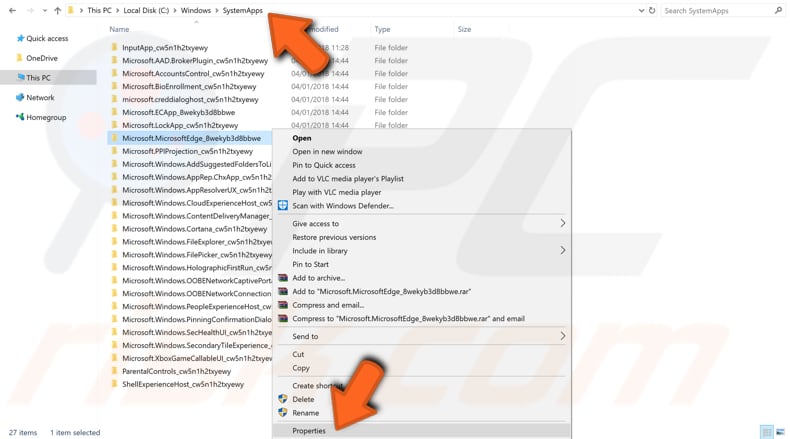Select the microsoft.creddialoghost folder
This screenshot has width=790, height=439.
(190, 100)
